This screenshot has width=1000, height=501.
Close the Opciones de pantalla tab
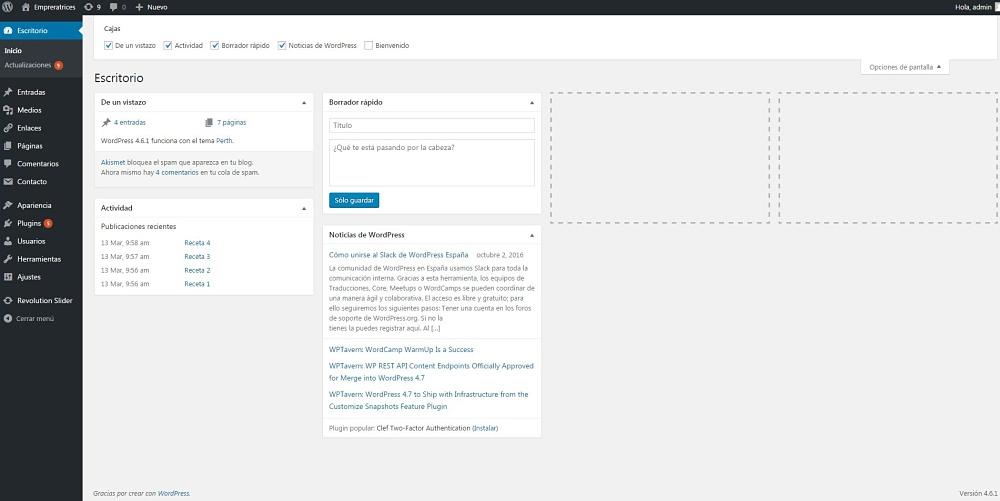click(x=905, y=67)
